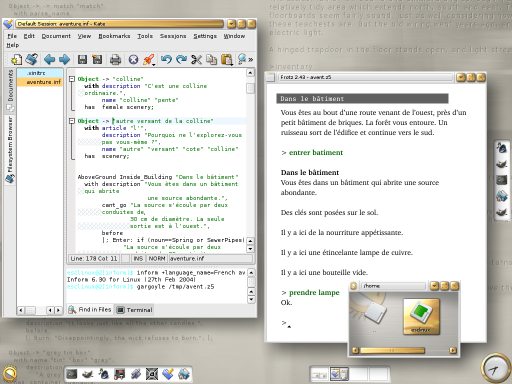This screenshot has width=512, height=384.
Task: Toggle INS insert mode in status bar
Action: (x=138, y=259)
